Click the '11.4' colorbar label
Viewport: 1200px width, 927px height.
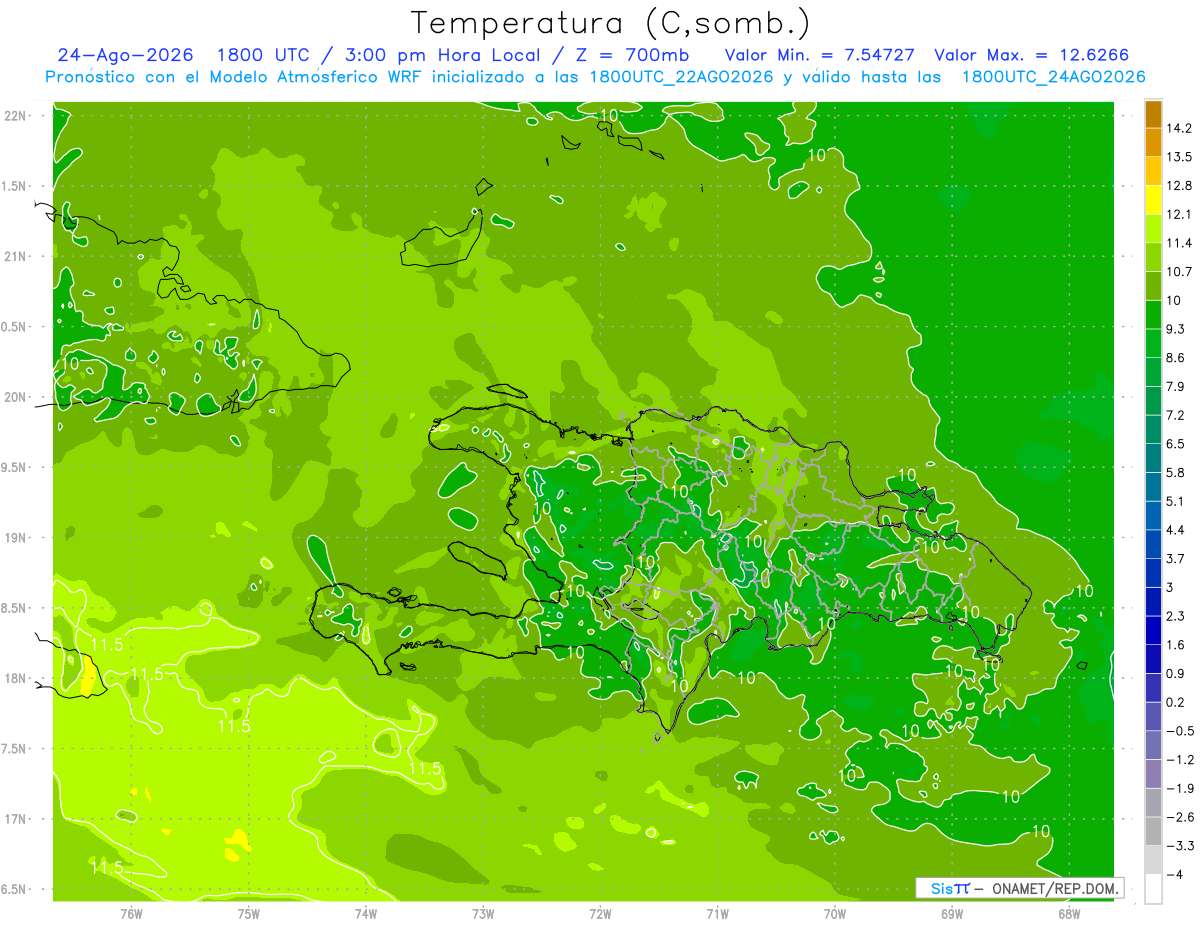(x=1179, y=243)
